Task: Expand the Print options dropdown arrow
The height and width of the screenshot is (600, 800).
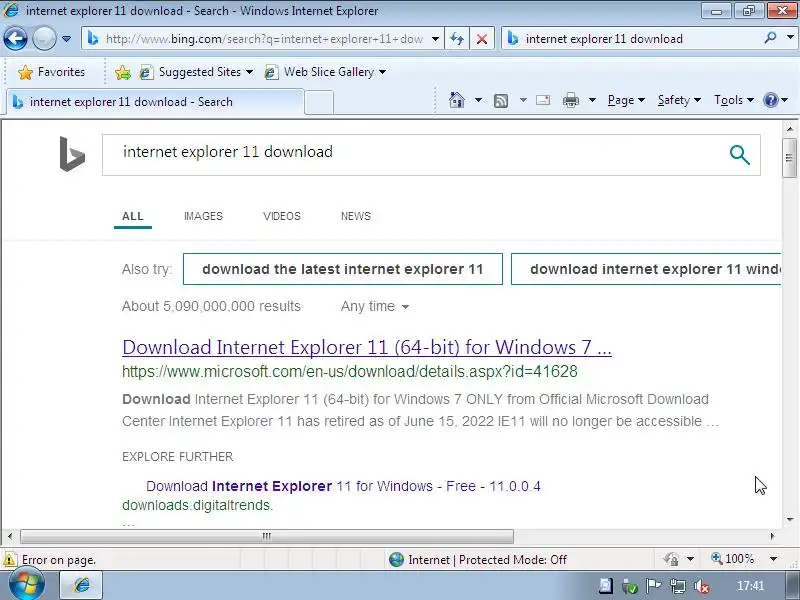Action: [x=592, y=100]
